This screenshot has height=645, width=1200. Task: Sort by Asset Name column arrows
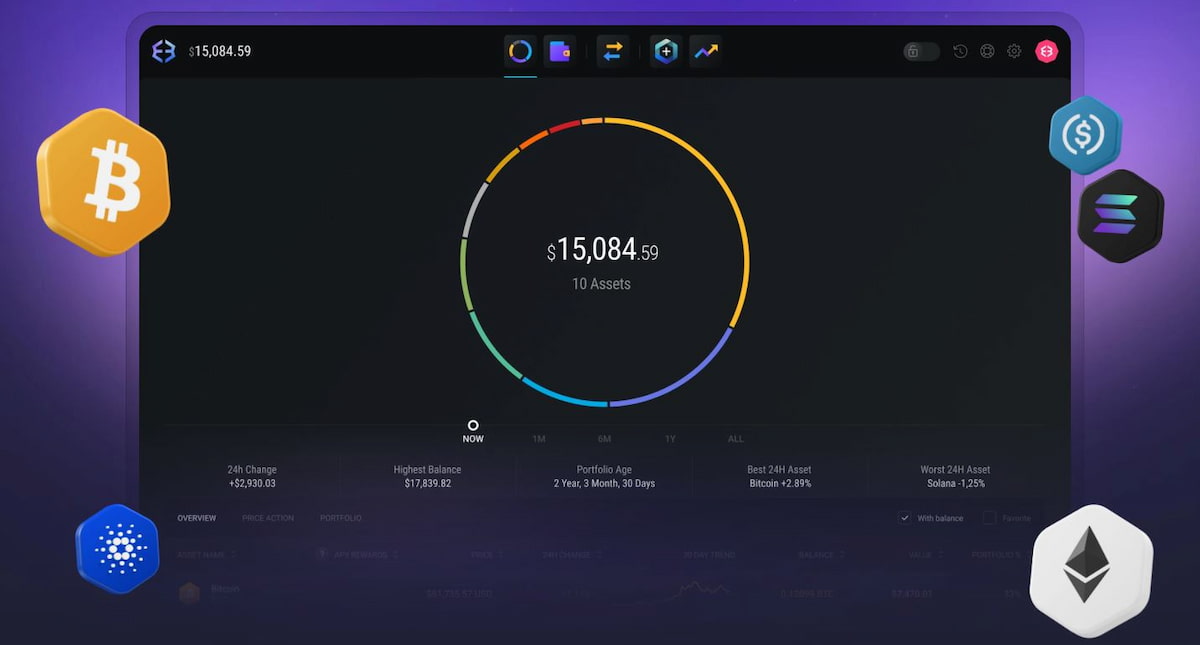[x=233, y=554]
